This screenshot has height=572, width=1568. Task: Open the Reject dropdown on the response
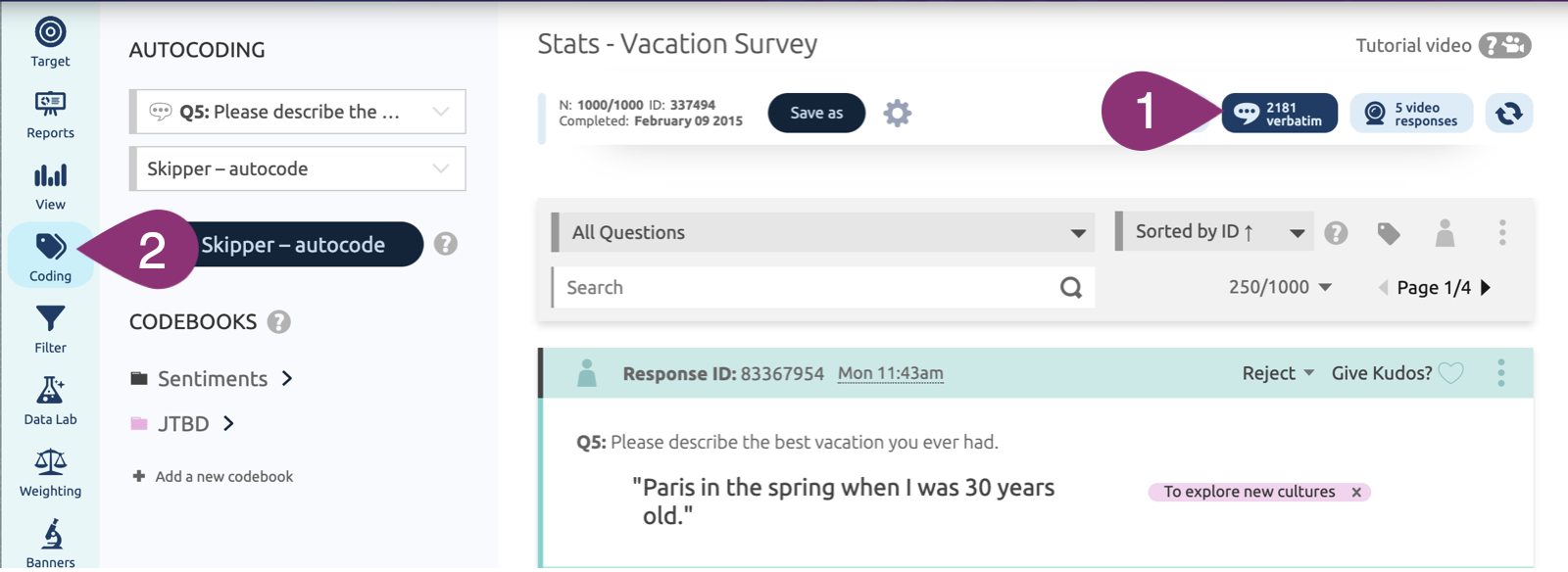pos(1278,373)
